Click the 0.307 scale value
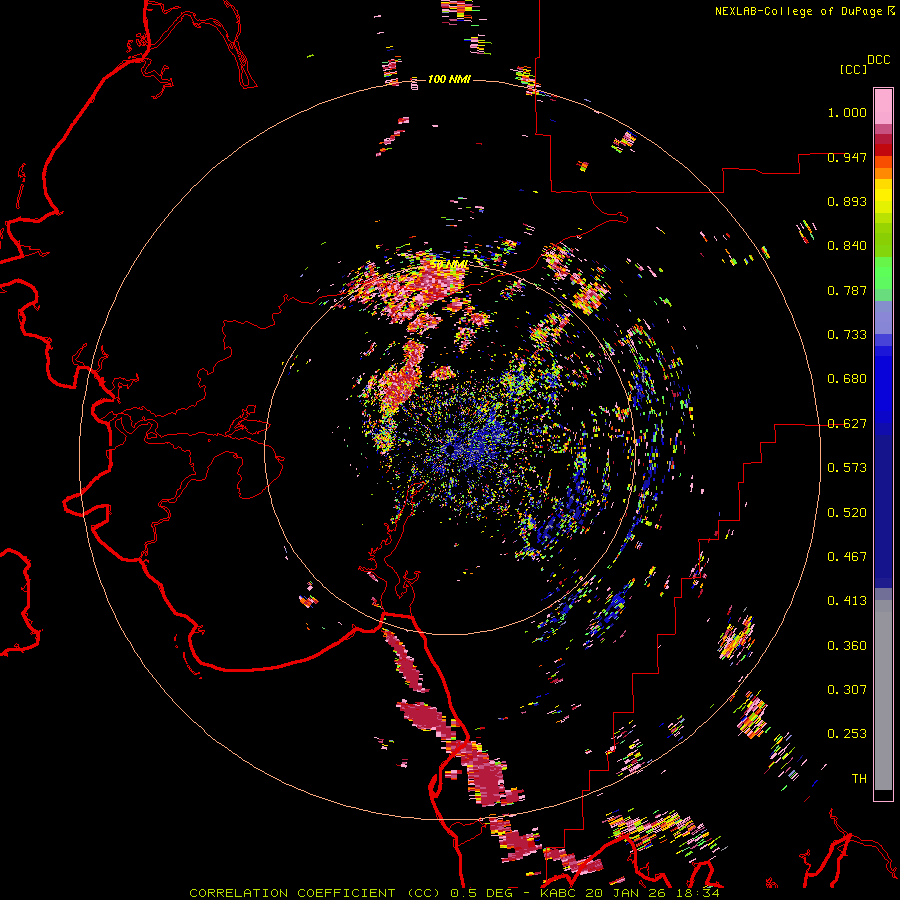900x900 pixels. click(x=847, y=690)
